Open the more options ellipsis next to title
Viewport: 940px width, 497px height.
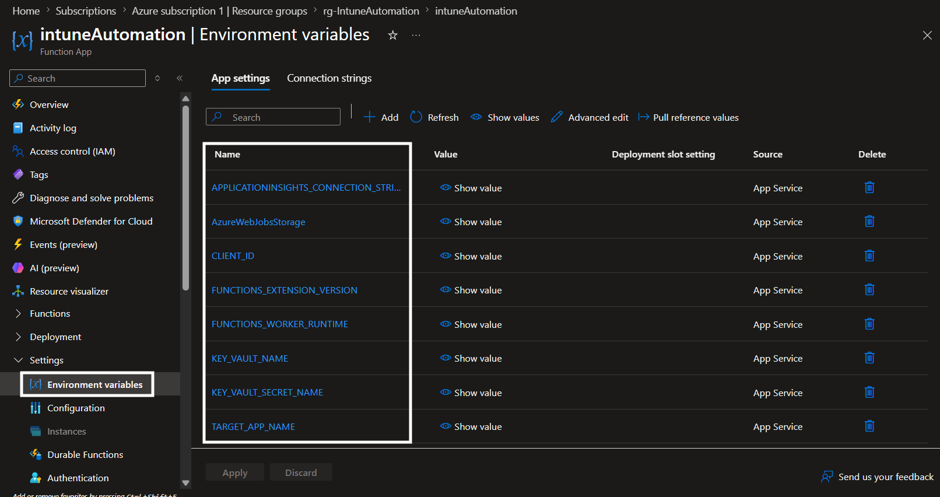pos(416,35)
